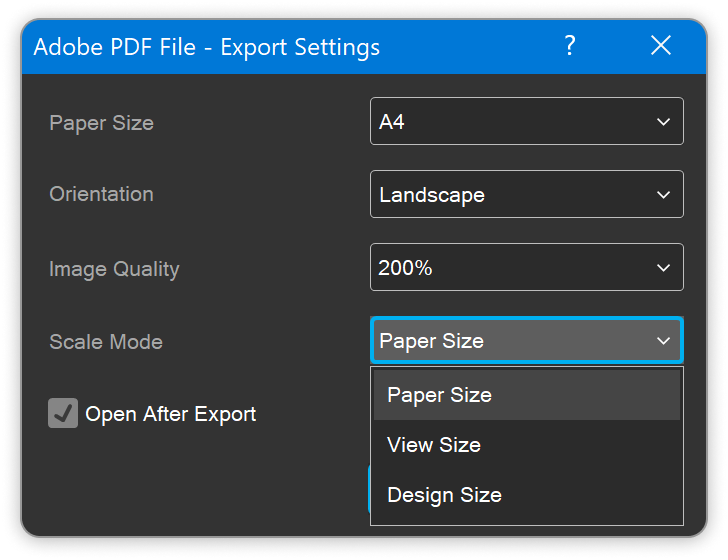Open the Paper Size dropdown showing A4
This screenshot has height=560, width=728.
515,122
